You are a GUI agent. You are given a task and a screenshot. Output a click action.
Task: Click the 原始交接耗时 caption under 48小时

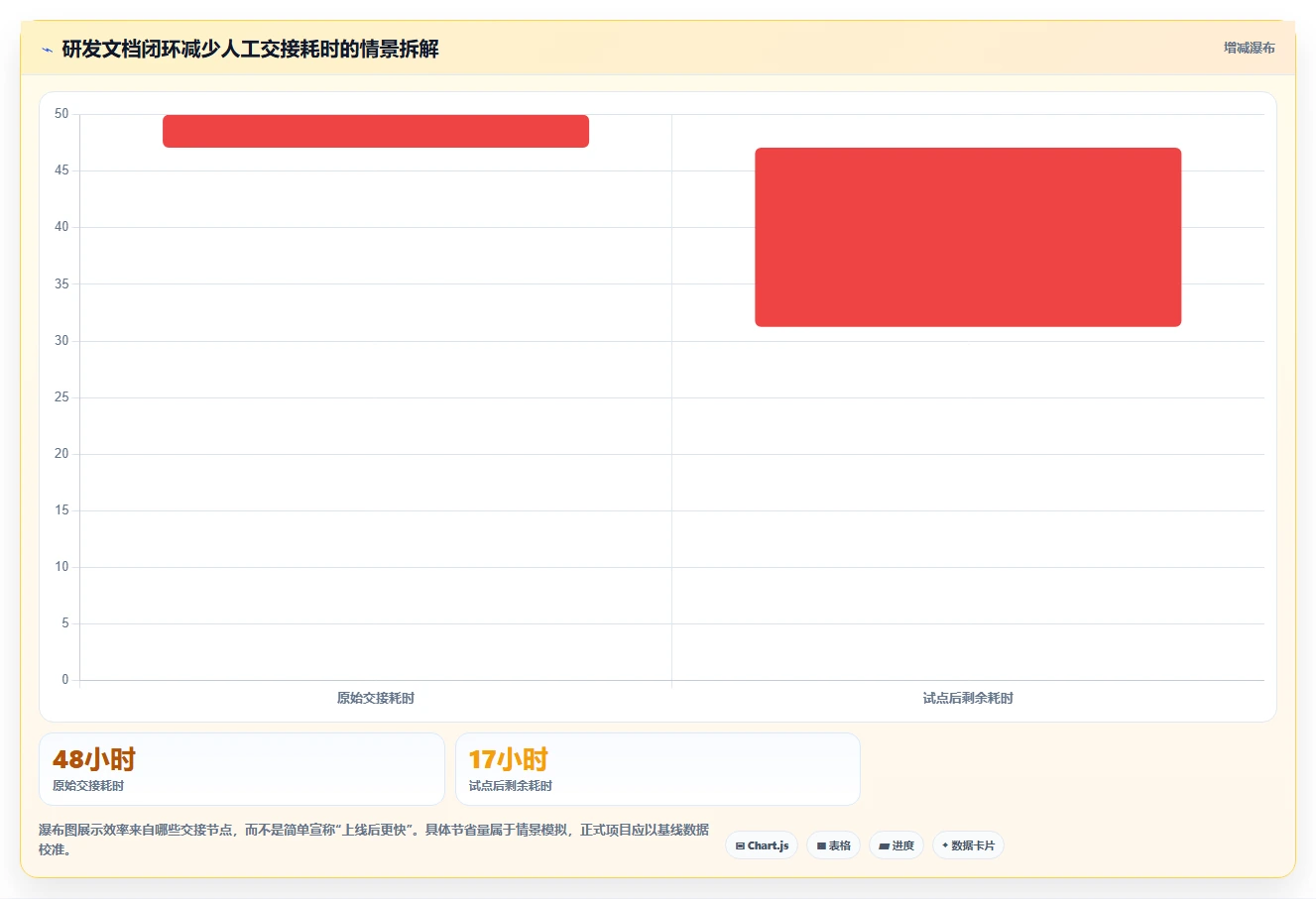tap(88, 786)
